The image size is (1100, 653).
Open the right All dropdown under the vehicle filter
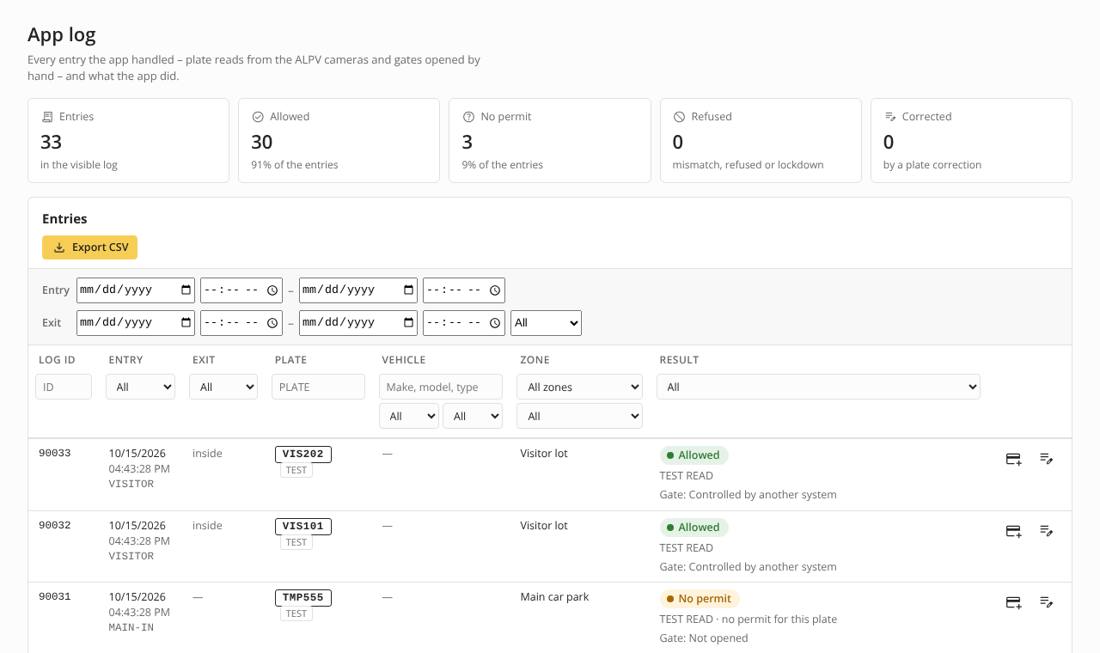473,416
